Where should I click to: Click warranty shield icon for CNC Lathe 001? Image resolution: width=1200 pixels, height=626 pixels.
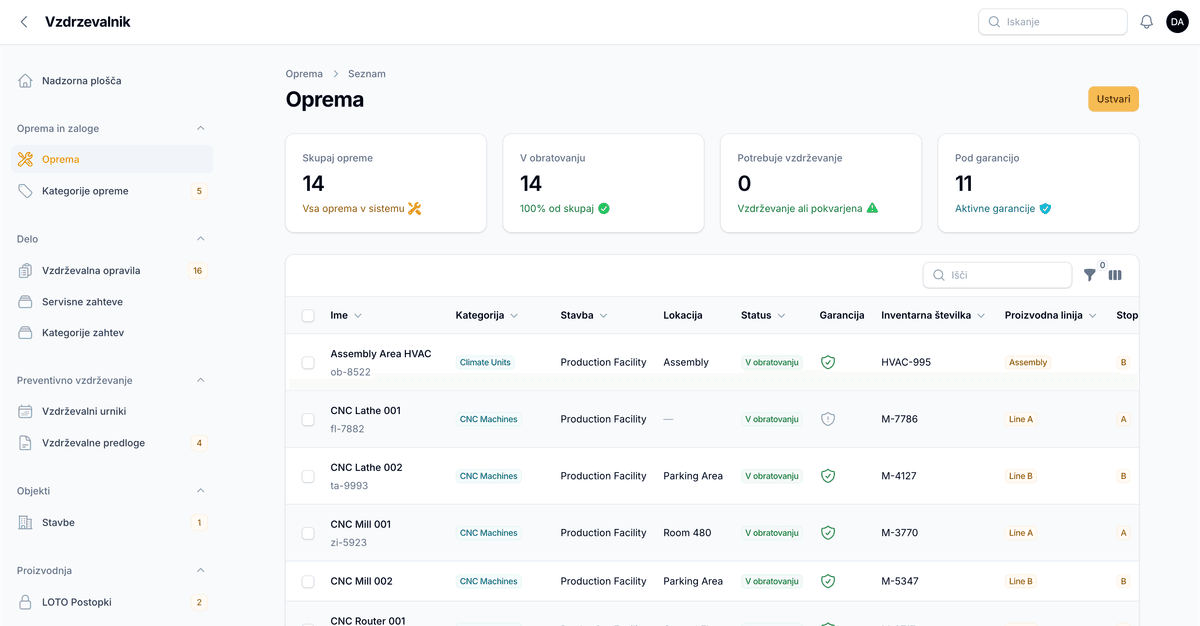click(x=827, y=419)
